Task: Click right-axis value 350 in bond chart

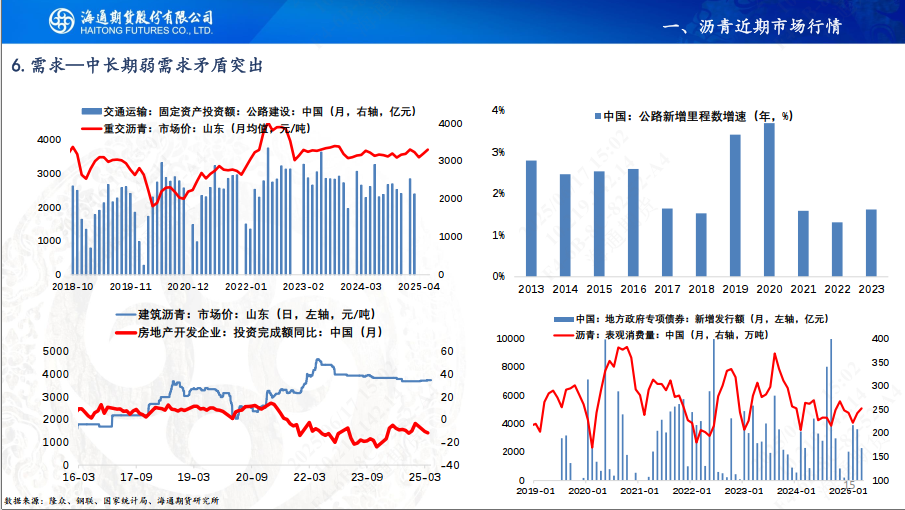Action: click(x=880, y=363)
